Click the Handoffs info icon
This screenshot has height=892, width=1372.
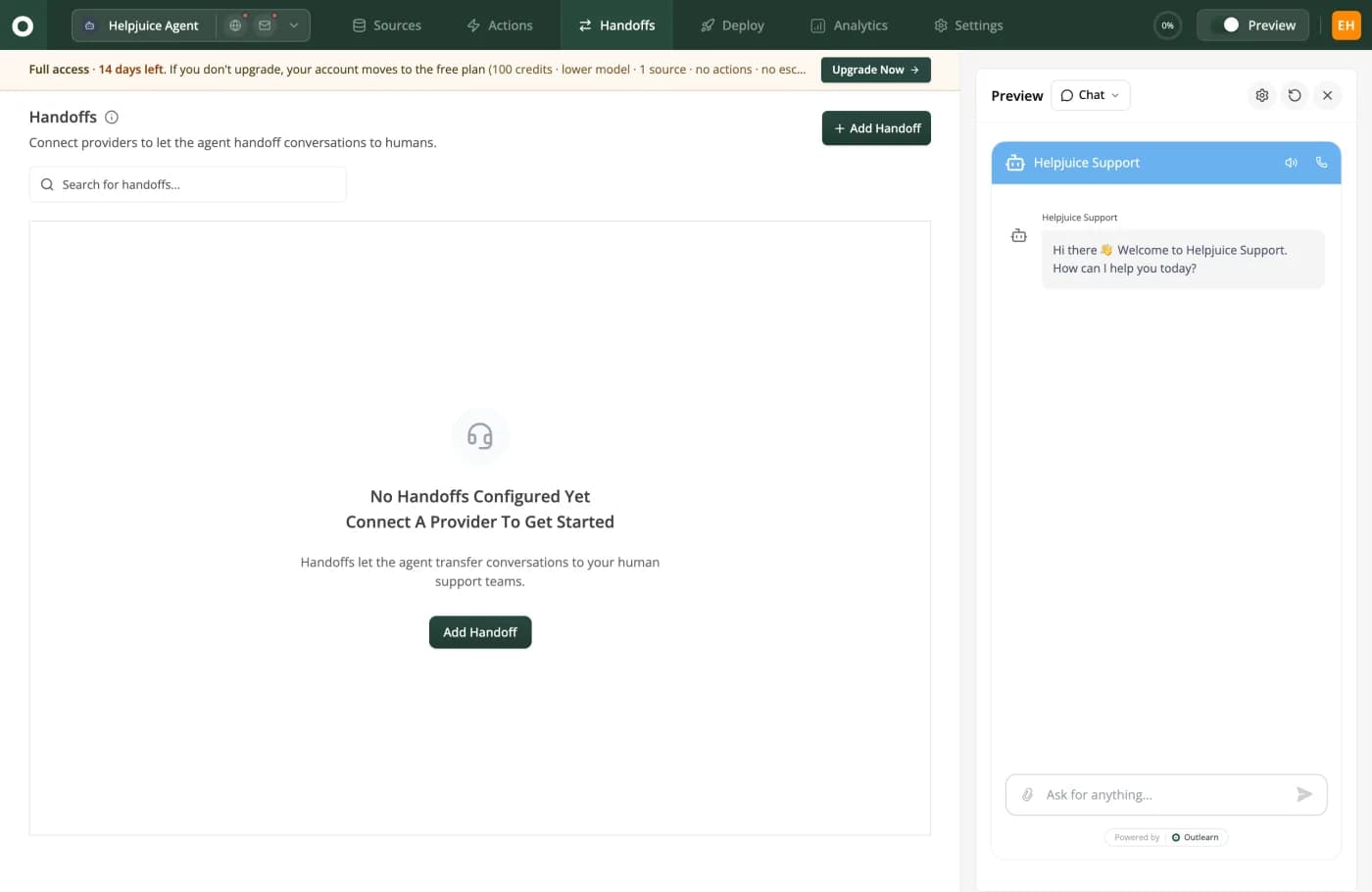tap(112, 118)
